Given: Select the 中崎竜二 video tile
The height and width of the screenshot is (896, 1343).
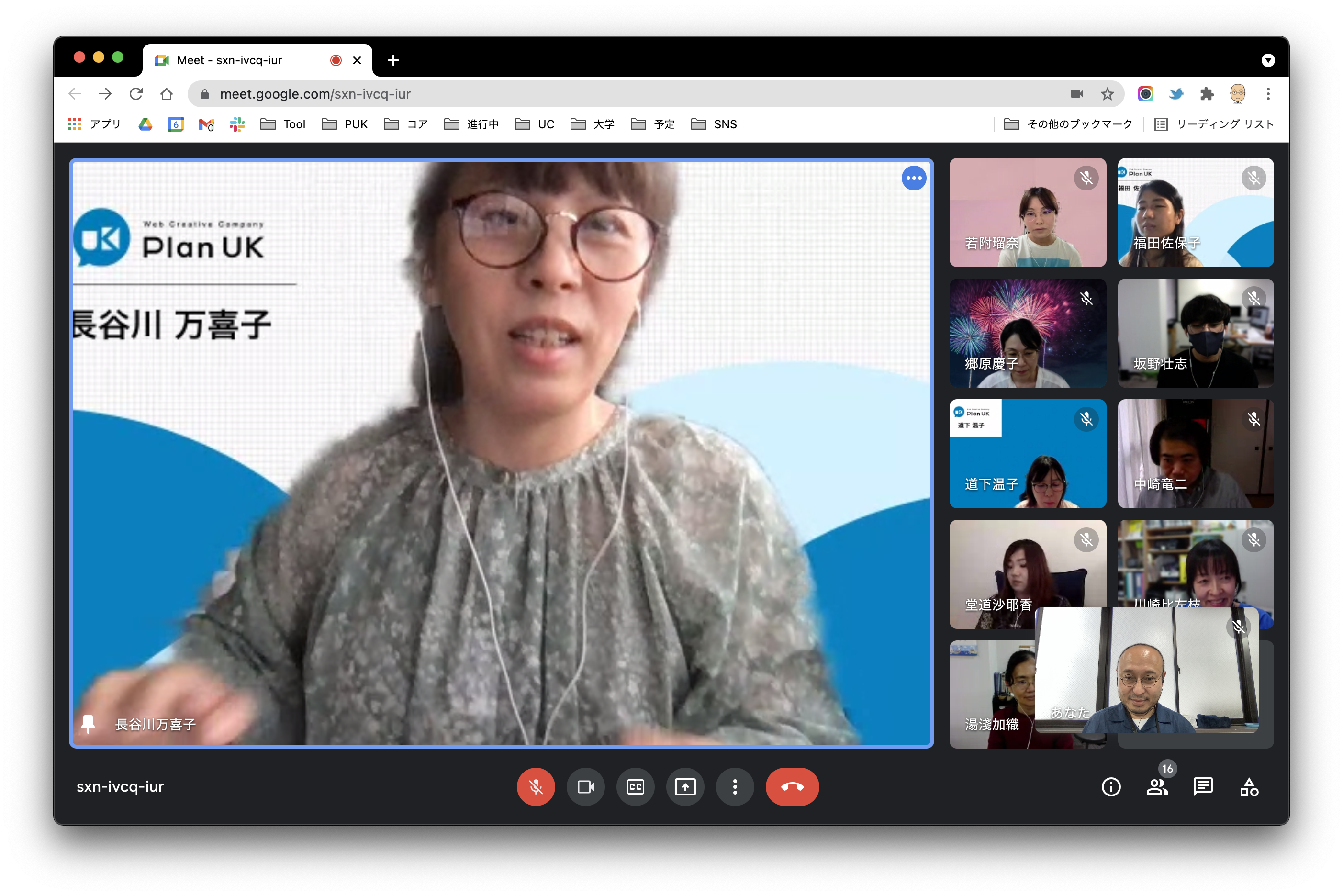Looking at the screenshot, I should pos(1195,454).
